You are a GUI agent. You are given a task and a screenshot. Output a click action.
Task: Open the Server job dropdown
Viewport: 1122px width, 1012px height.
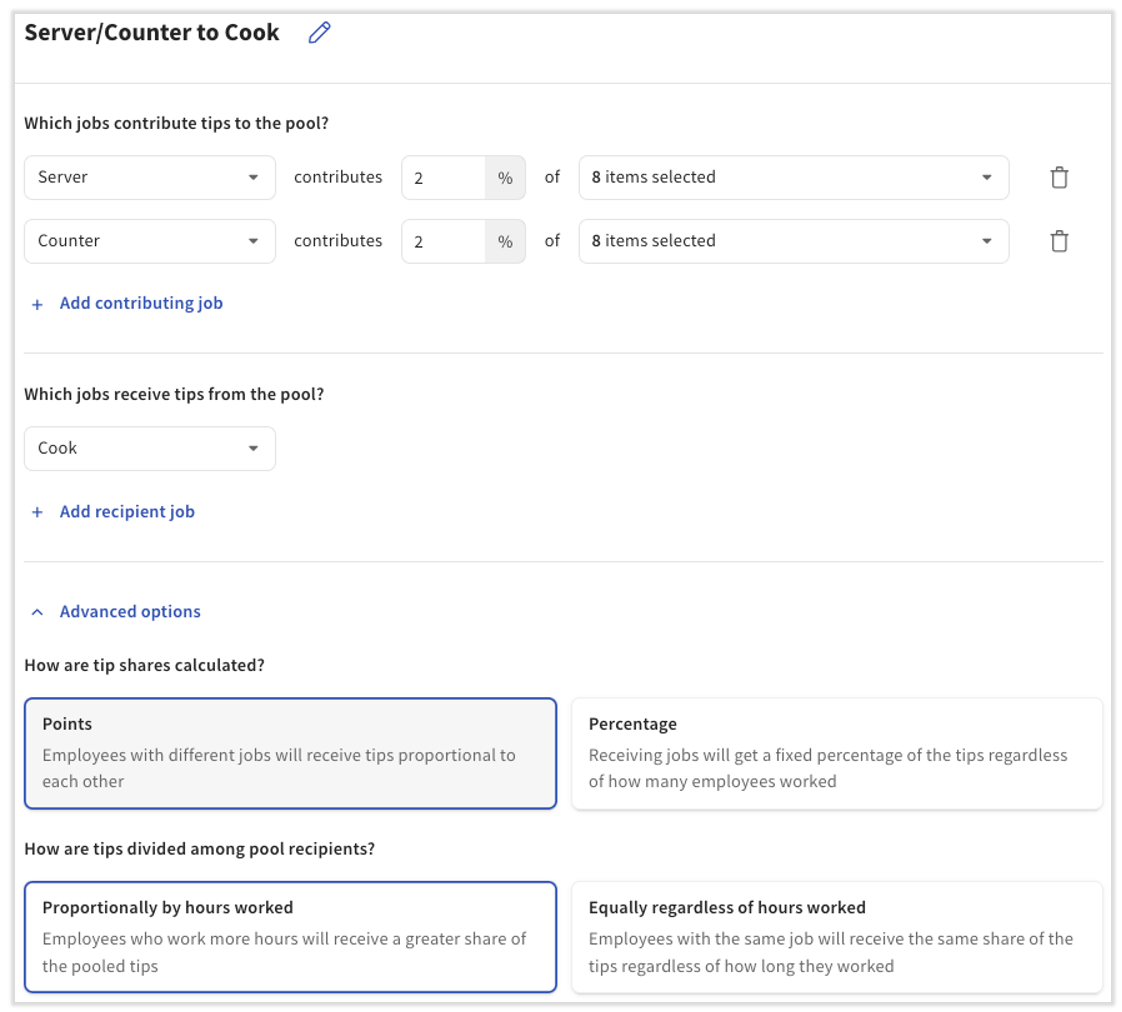pos(150,178)
